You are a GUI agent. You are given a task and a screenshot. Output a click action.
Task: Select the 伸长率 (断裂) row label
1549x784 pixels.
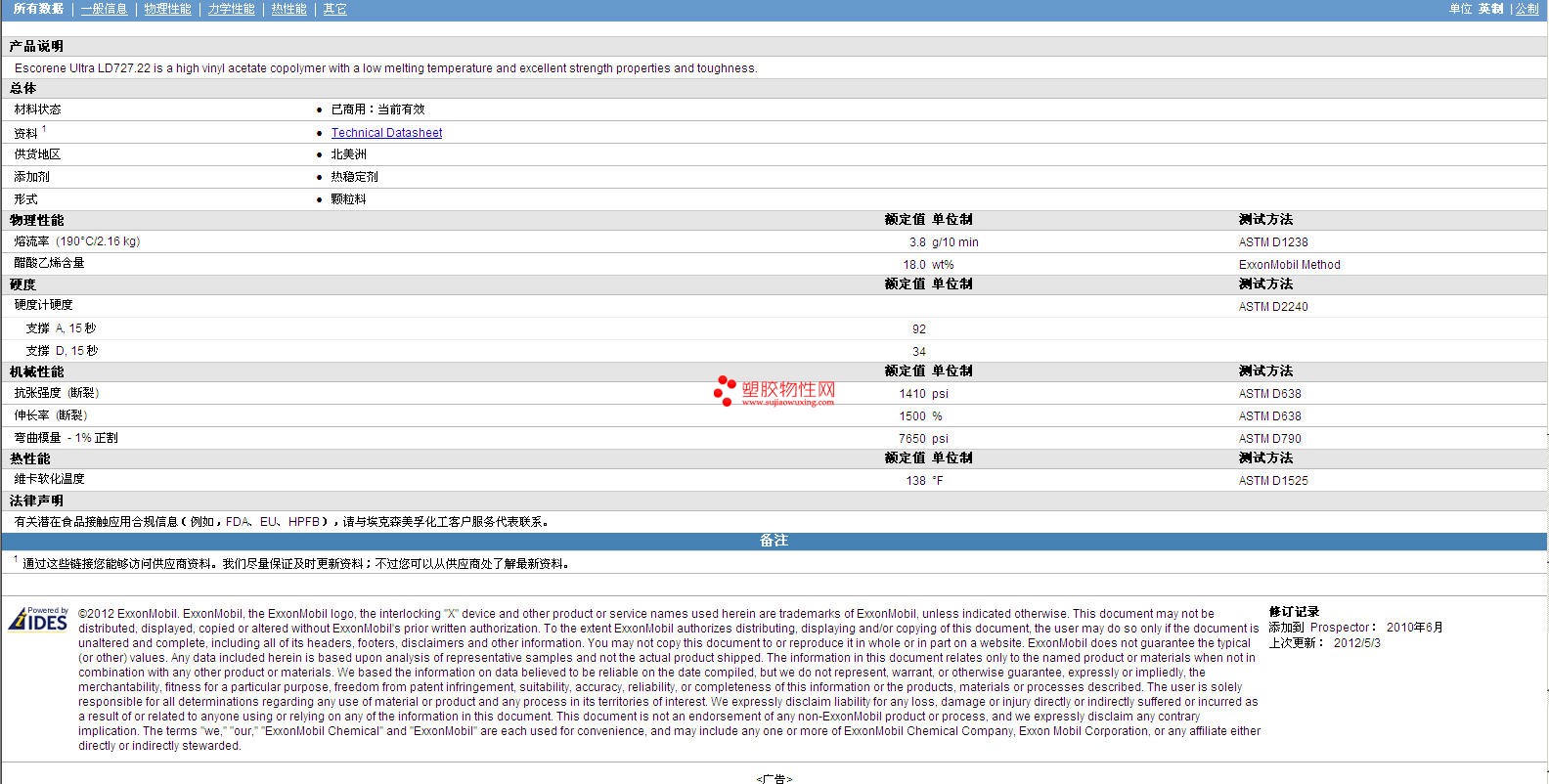coord(50,415)
